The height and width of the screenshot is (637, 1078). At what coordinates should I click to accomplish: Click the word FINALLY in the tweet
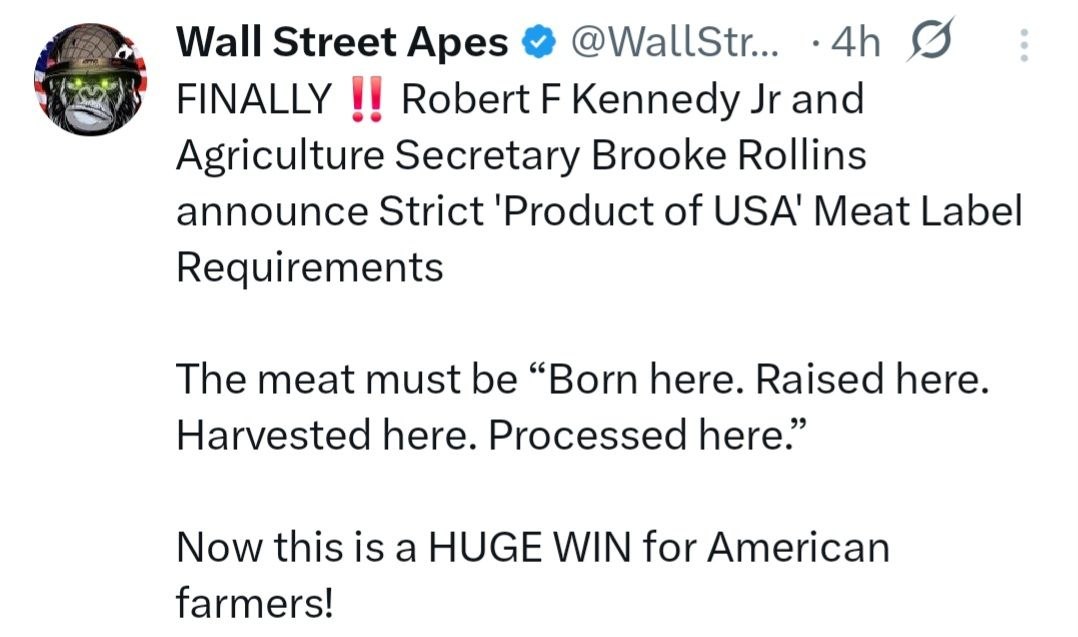(253, 100)
